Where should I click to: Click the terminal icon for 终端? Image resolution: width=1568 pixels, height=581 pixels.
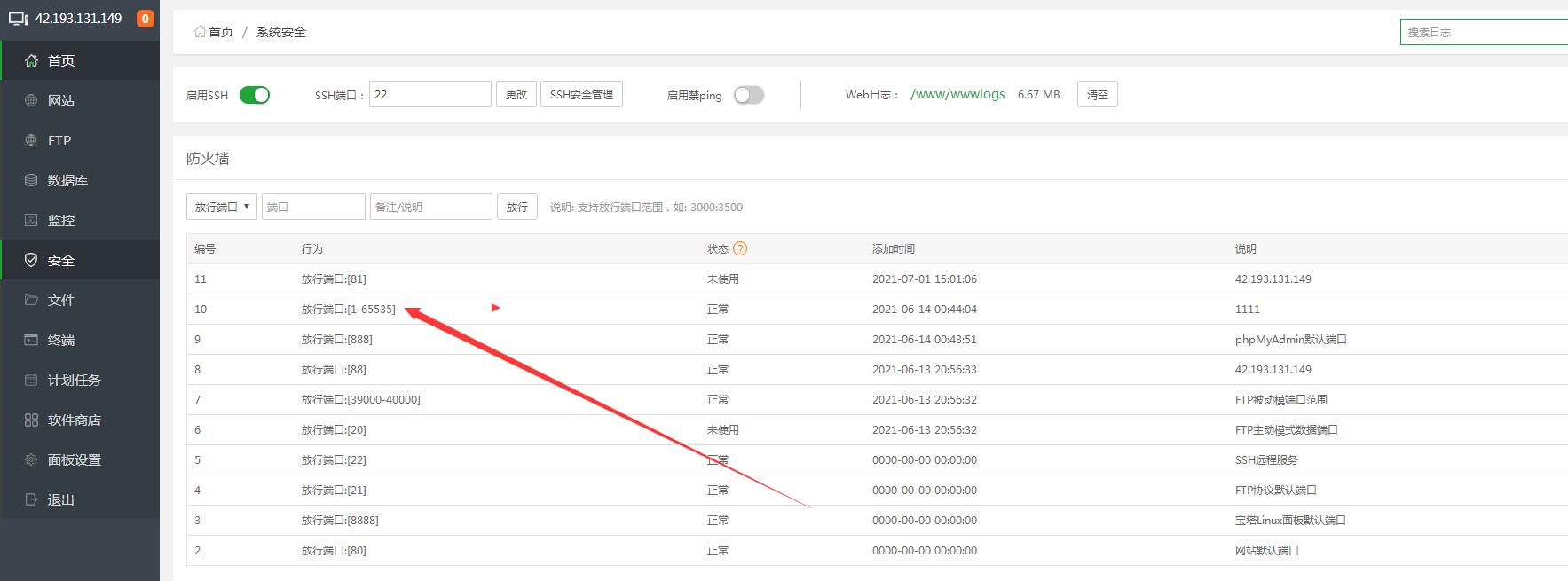tap(31, 340)
